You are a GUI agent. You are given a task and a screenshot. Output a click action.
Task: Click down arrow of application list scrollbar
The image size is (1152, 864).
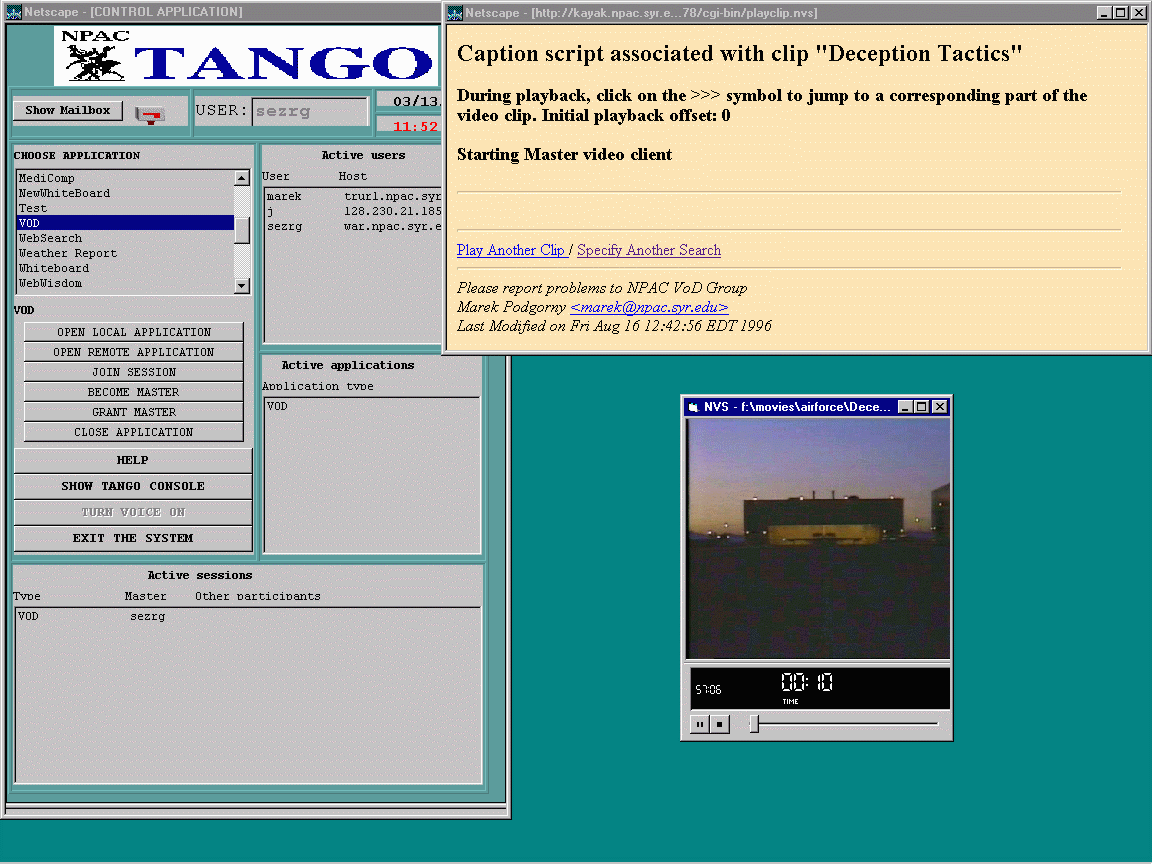click(x=242, y=286)
